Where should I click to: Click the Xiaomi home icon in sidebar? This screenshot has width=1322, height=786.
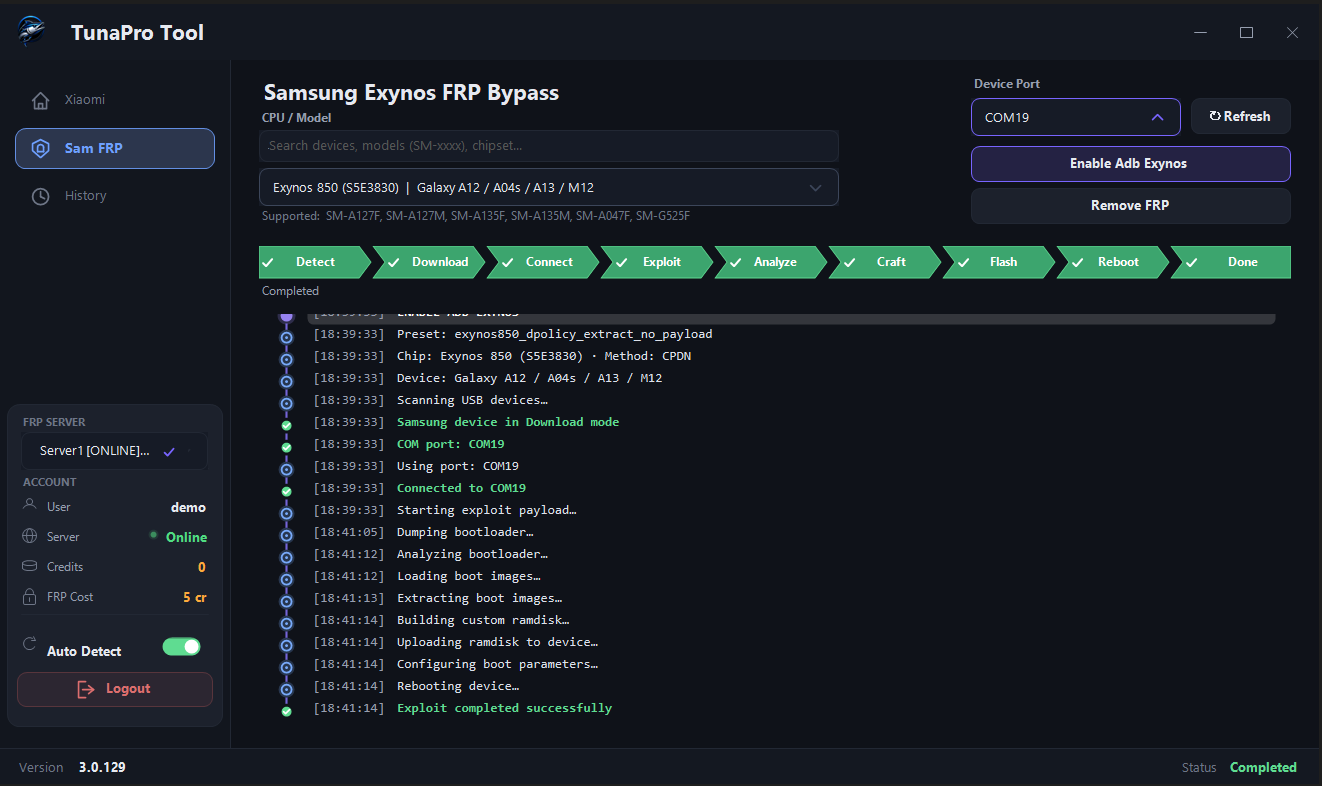click(x=41, y=100)
